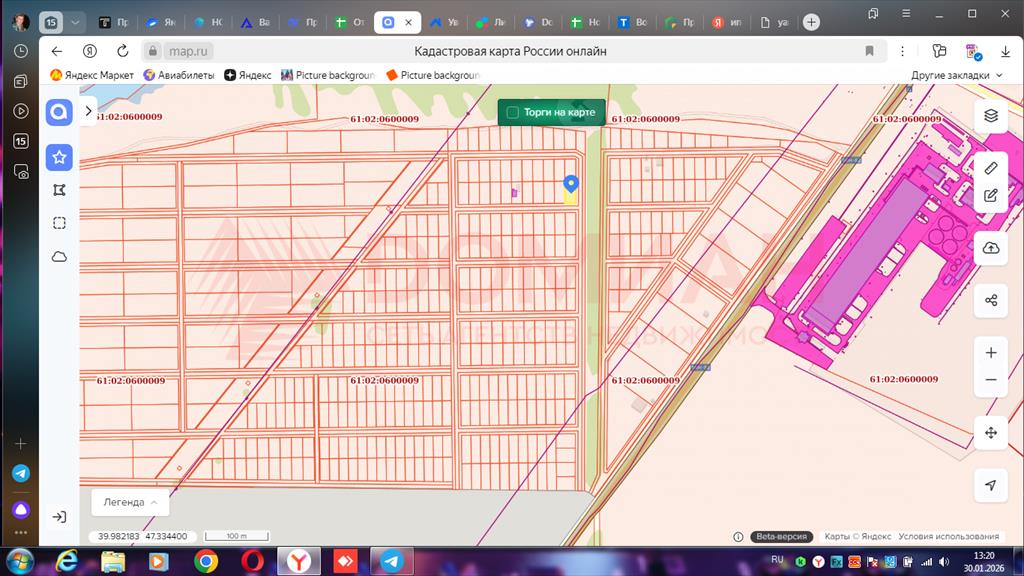Expand the left sidebar with chevron arrow
Image resolution: width=1024 pixels, height=576 pixels.
(89, 111)
